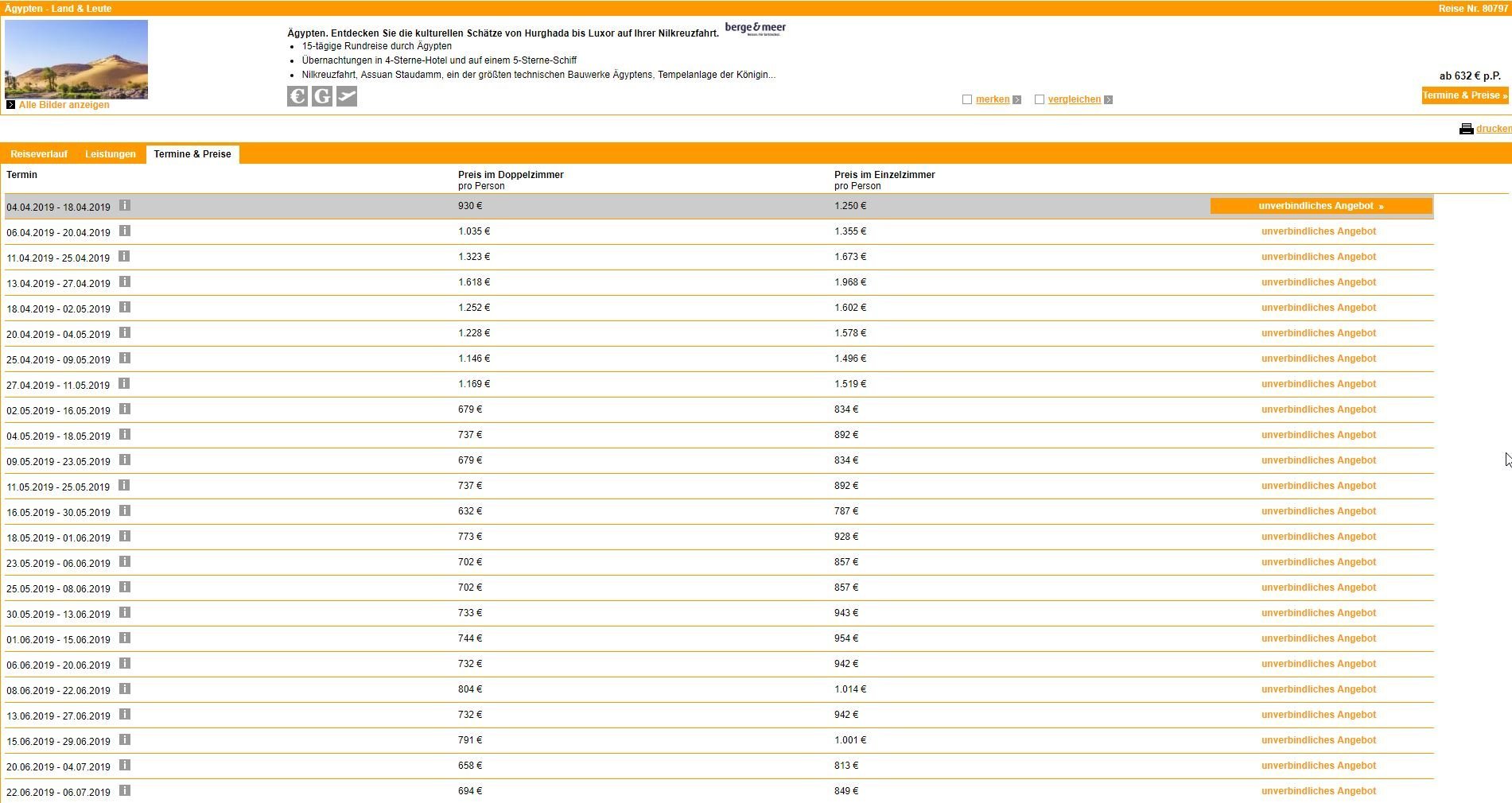
Task: Open the Leistungen tab
Action: click(111, 154)
